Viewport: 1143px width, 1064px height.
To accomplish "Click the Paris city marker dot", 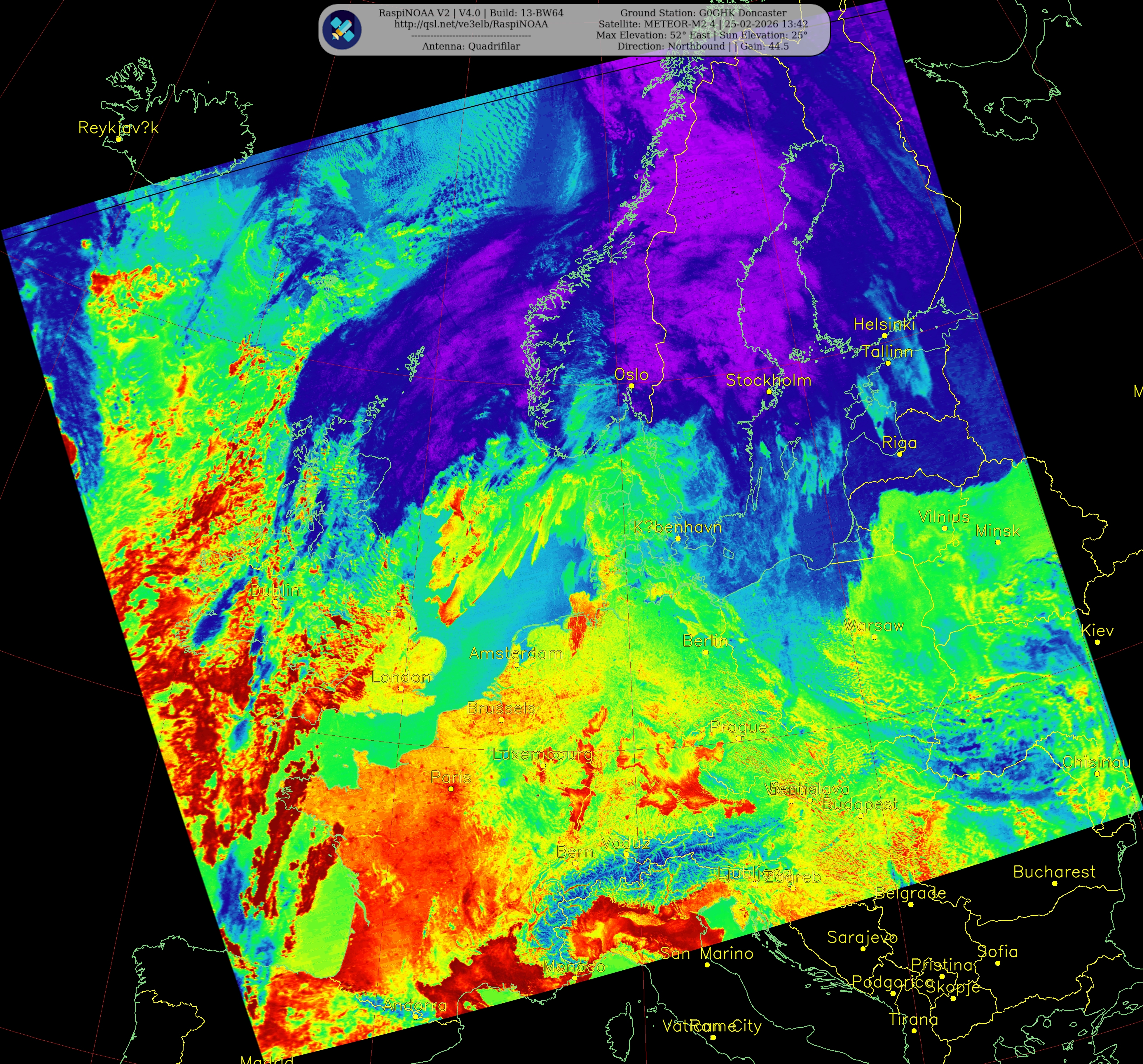I will (x=451, y=789).
